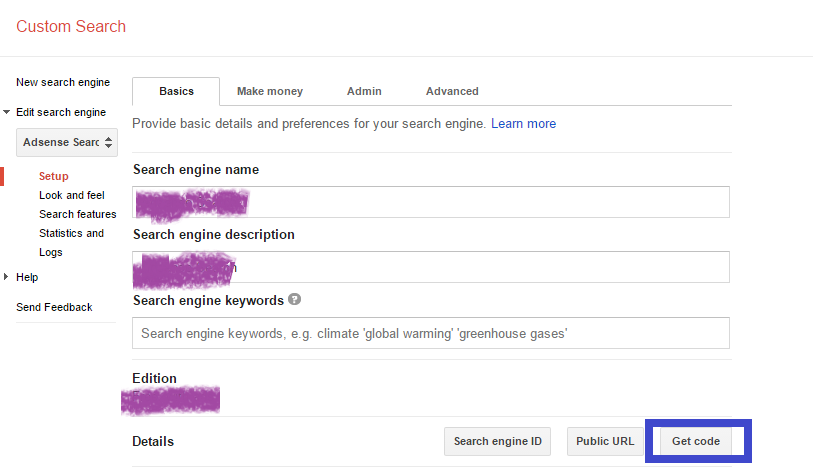
Task: Open the Adsense Search engine dropdown
Action: [68, 142]
